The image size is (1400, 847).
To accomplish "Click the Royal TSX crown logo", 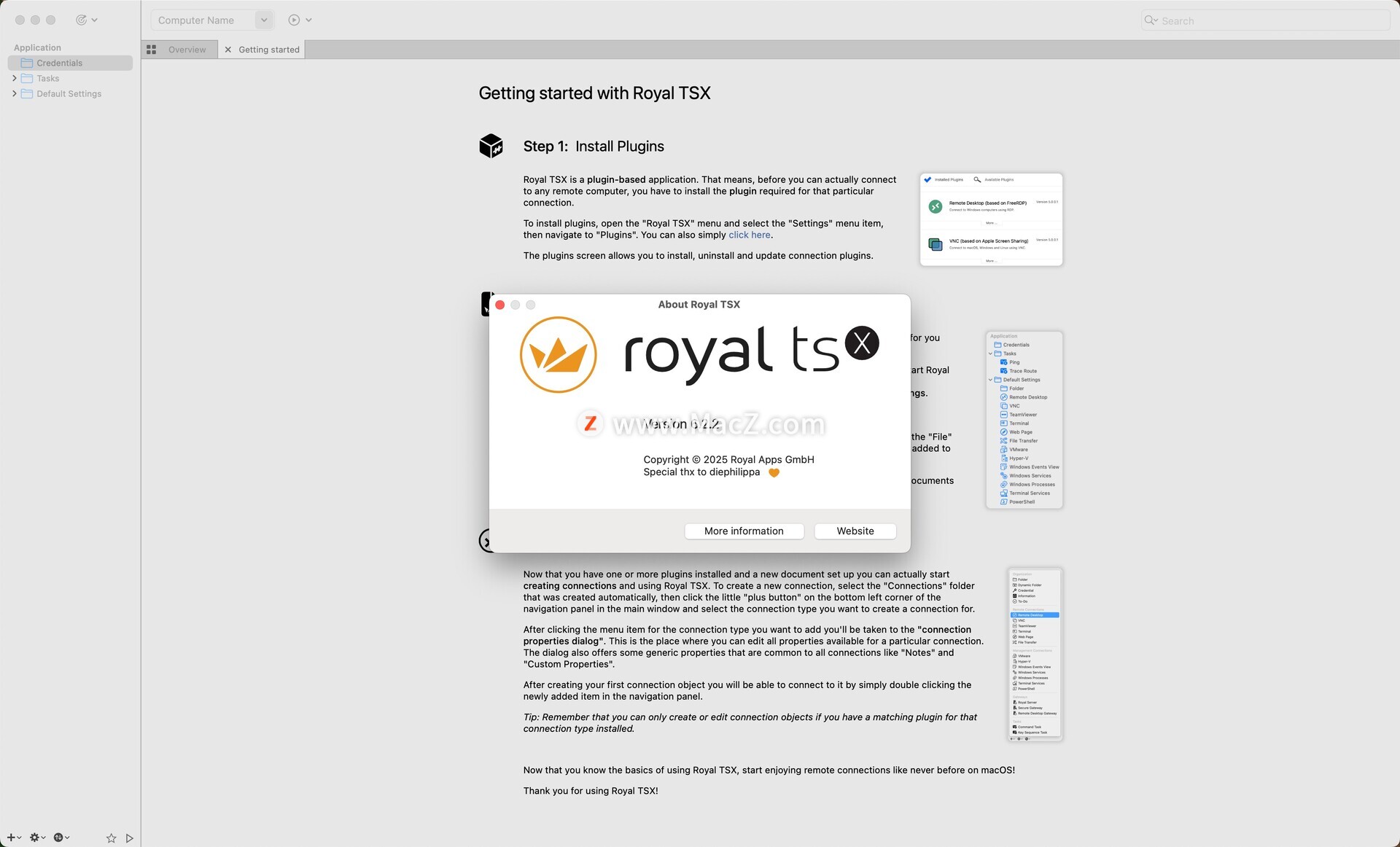I will 559,355.
